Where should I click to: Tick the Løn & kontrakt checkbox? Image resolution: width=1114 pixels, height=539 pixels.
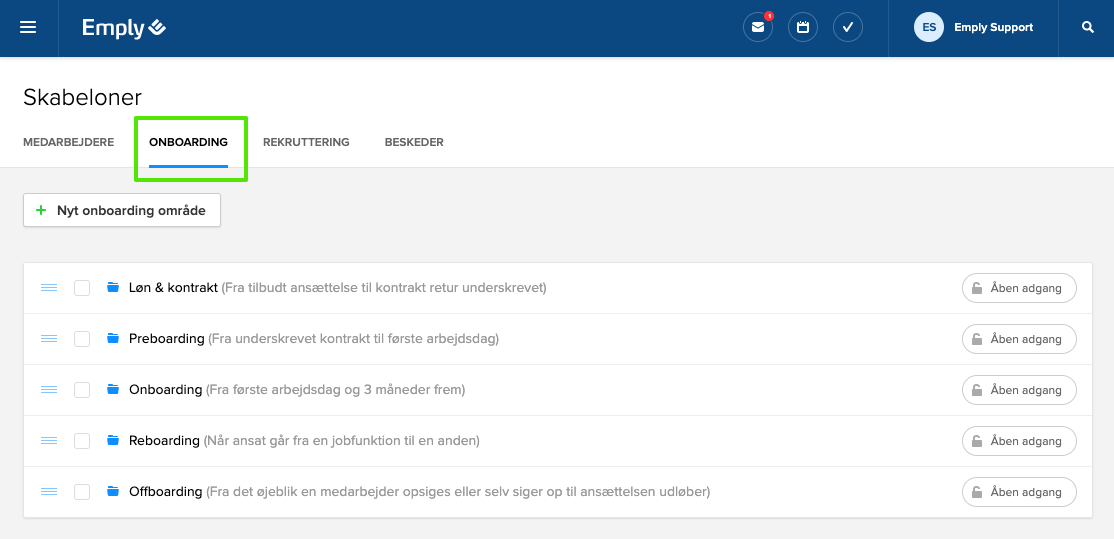coord(82,288)
